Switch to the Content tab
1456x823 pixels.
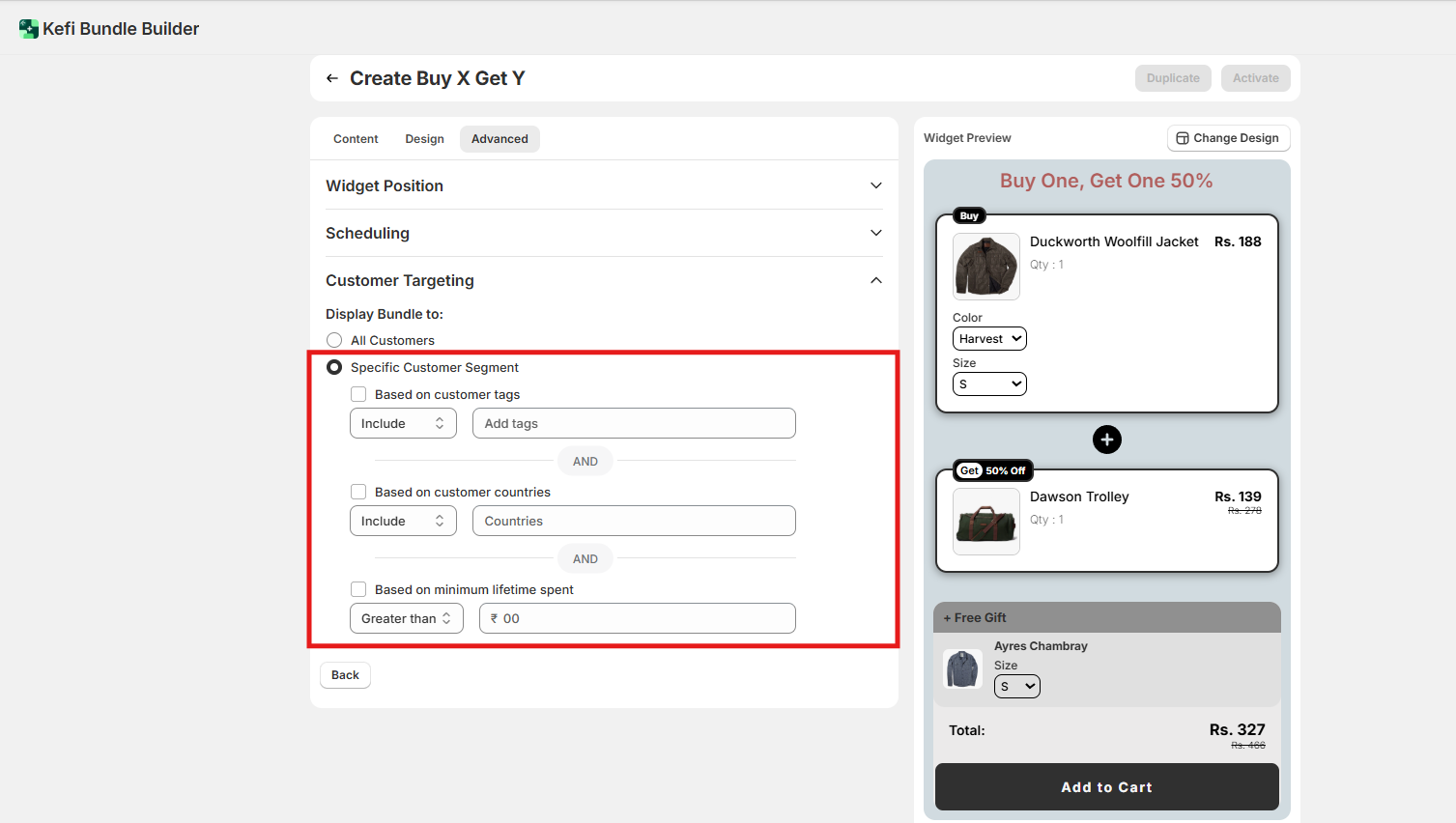[356, 139]
